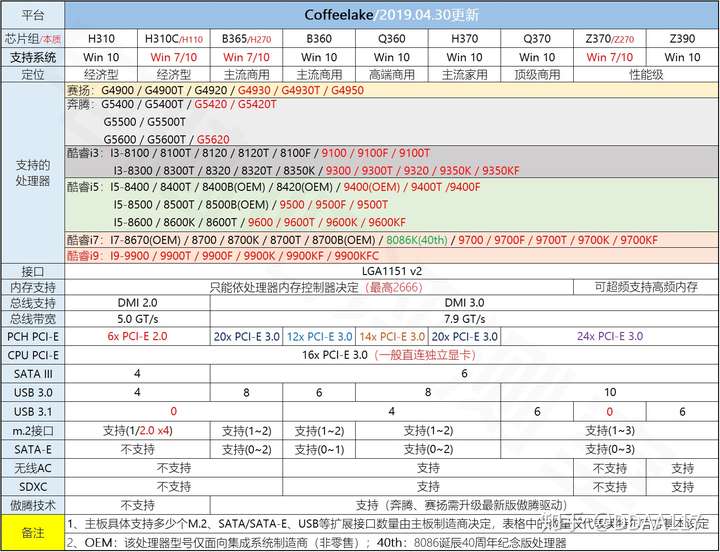Select the 支持的处理器 row label
Image resolution: width=720 pixels, height=552 pixels.
click(33, 173)
